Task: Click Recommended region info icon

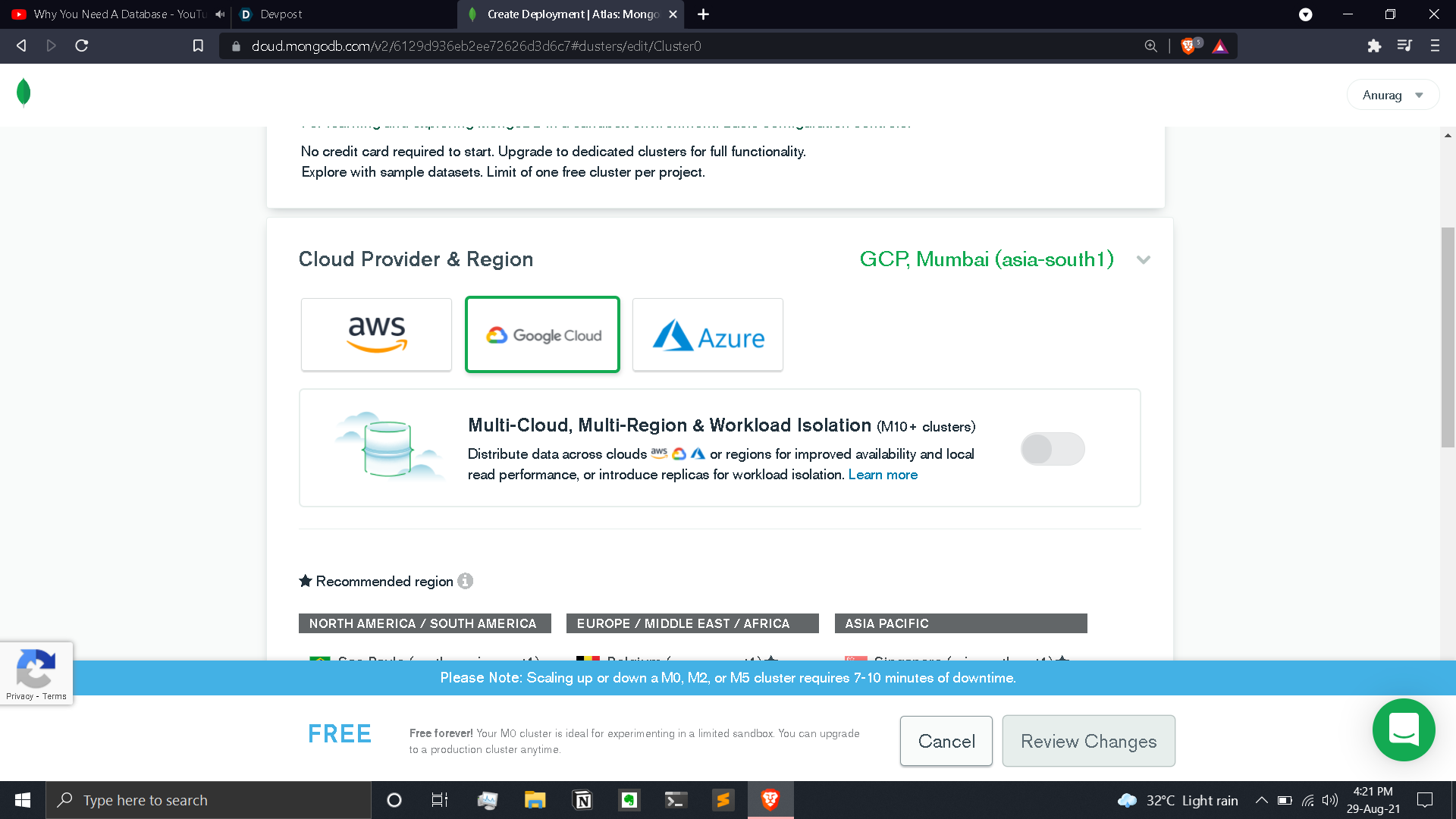Action: 466,581
